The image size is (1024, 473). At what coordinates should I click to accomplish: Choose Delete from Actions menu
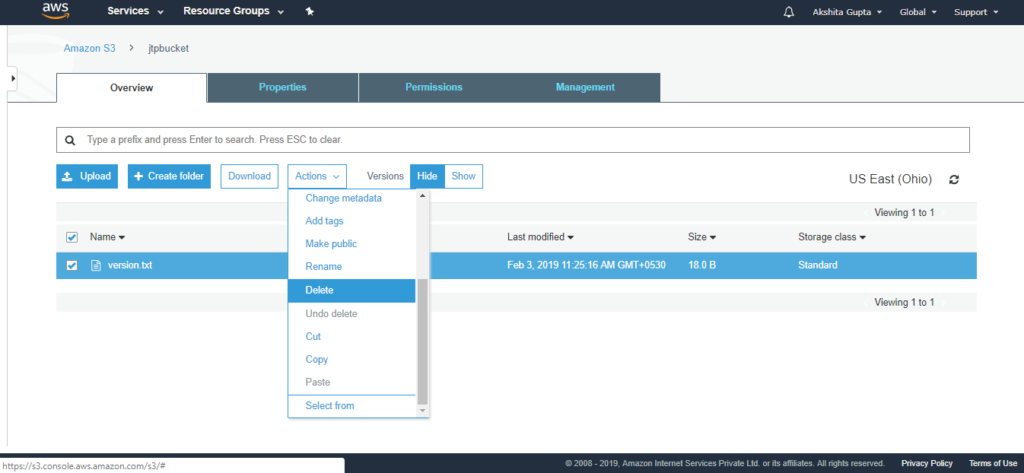[351, 291]
